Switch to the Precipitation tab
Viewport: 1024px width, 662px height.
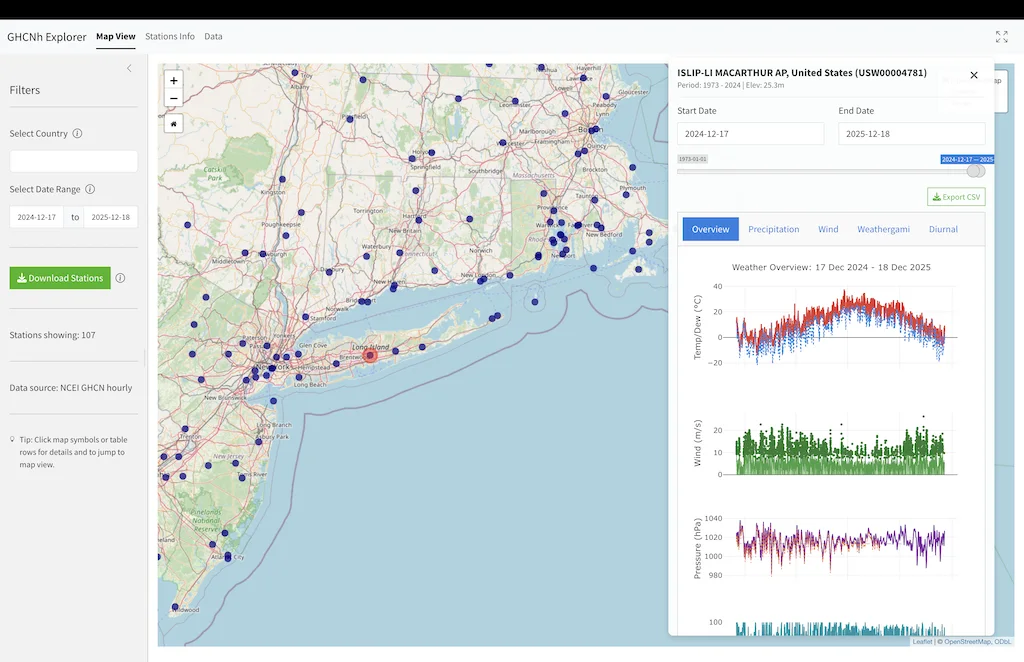tap(774, 229)
